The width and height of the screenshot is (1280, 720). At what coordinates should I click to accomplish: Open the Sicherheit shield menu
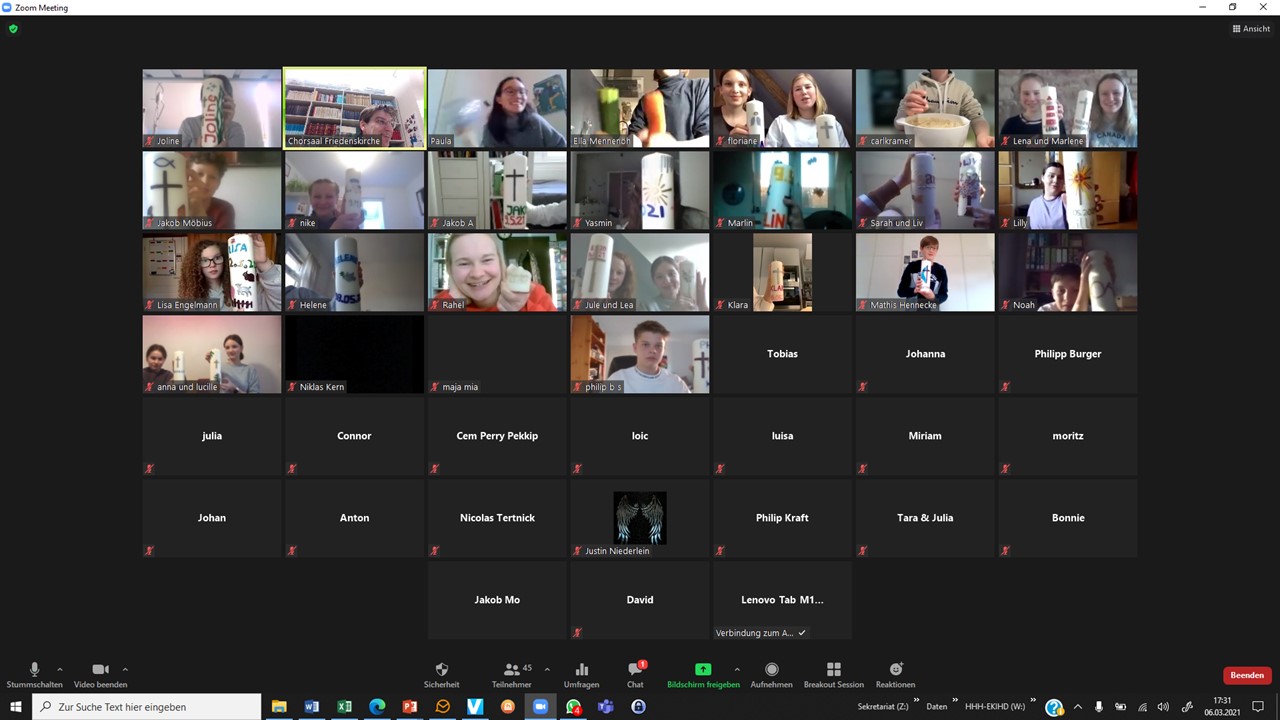pyautogui.click(x=441, y=675)
